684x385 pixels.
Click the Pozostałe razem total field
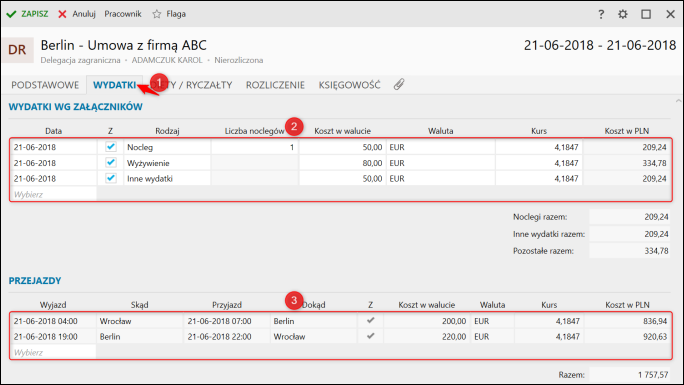[629, 251]
